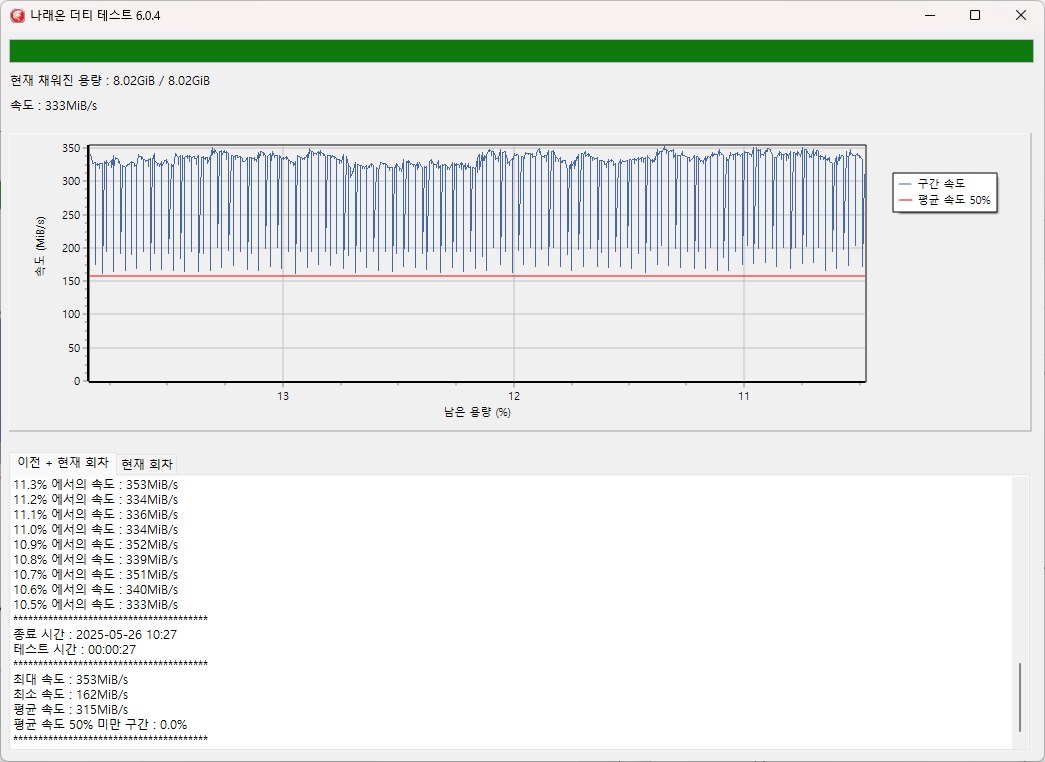Select the '구간 속도' legend entry

(x=940, y=183)
